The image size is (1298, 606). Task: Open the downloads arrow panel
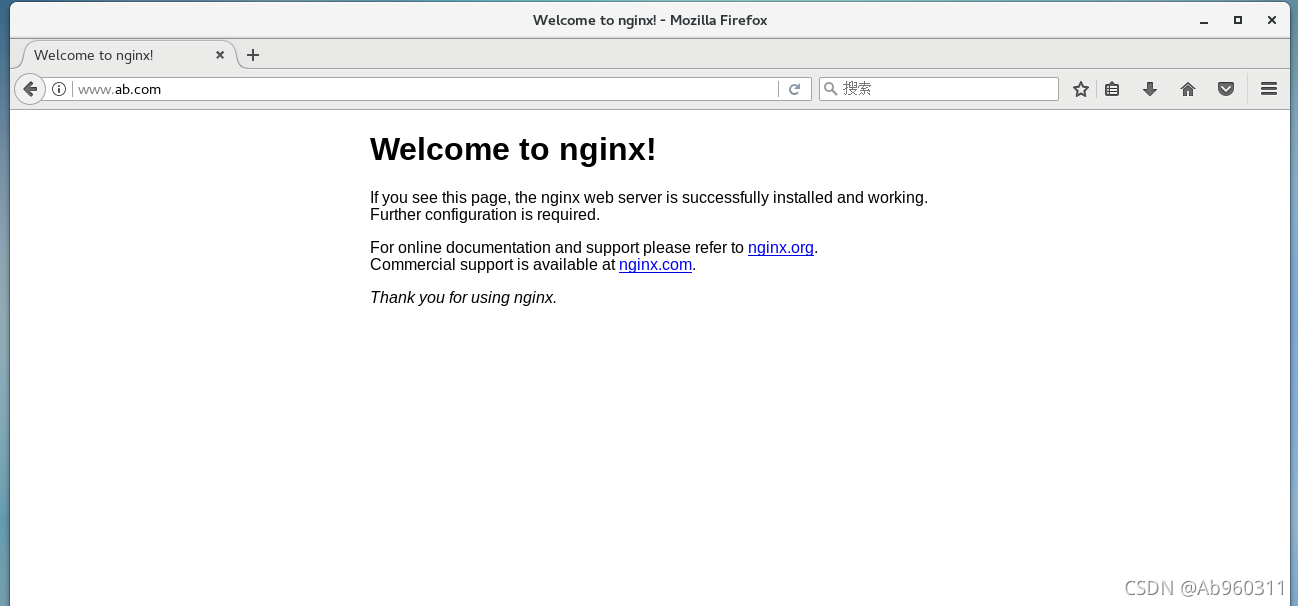1150,89
